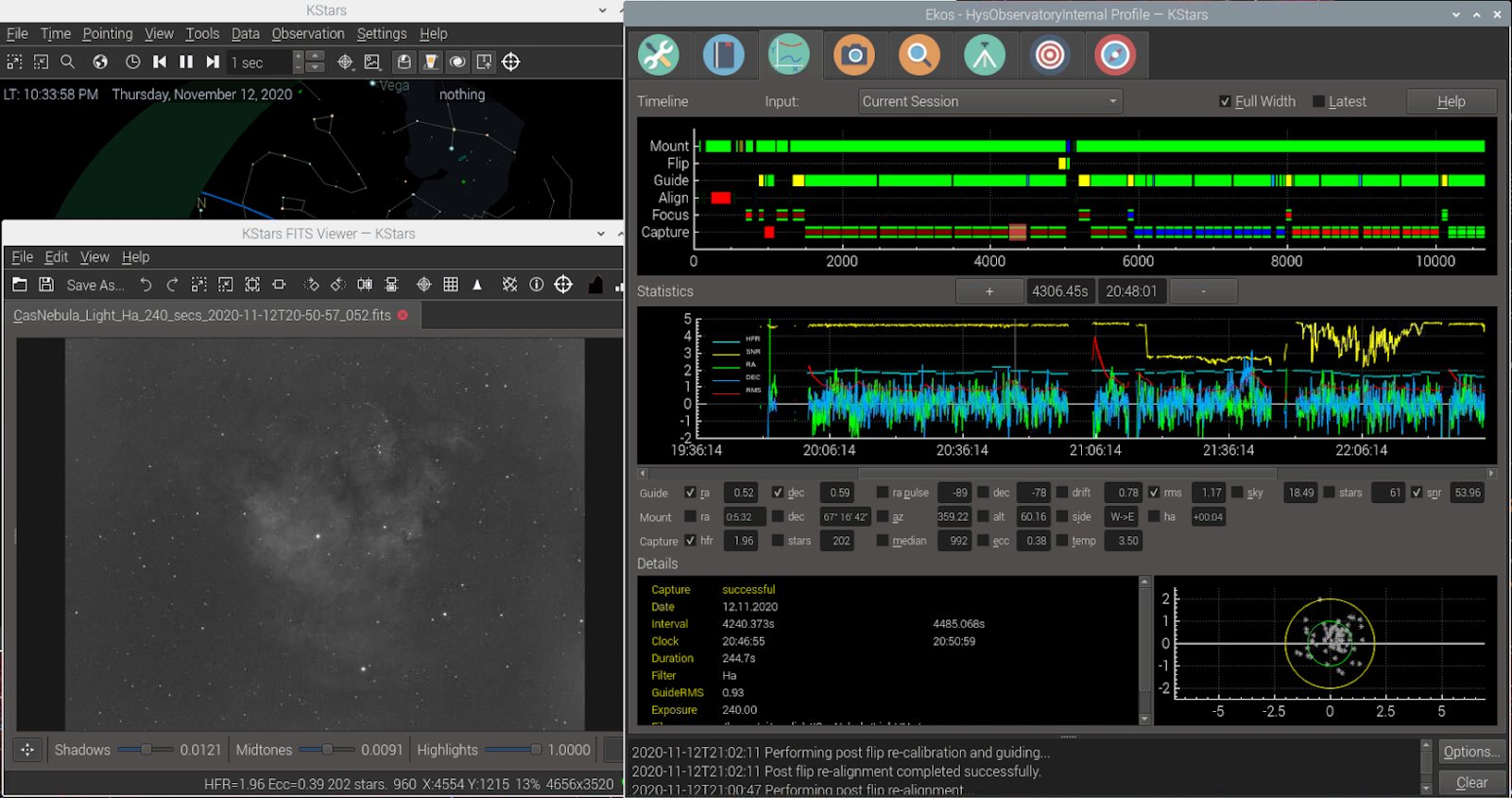Enable Guide drift checkbox

click(x=1062, y=493)
